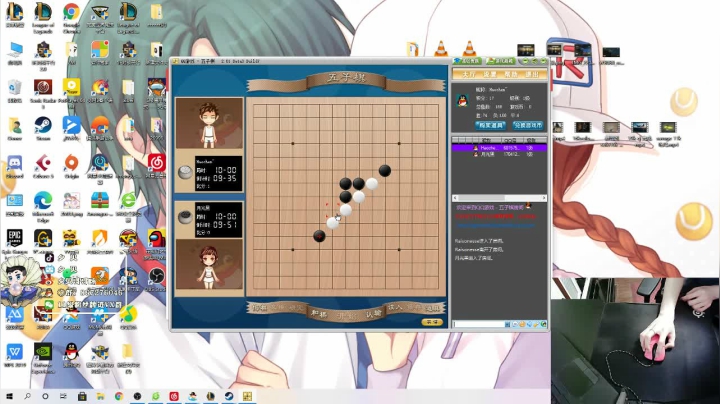Open the WPS Office desktop shortcut
Image resolution: width=720 pixels, height=404 pixels.
point(15,355)
